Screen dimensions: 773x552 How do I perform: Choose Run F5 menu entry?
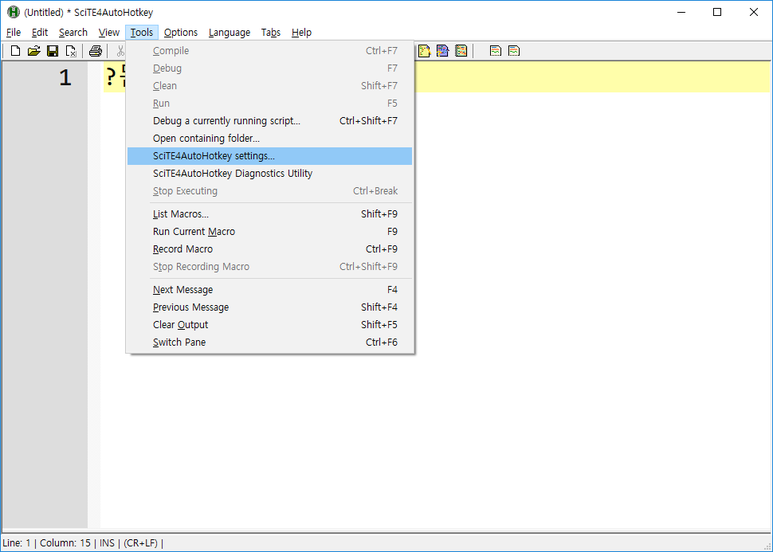click(270, 104)
